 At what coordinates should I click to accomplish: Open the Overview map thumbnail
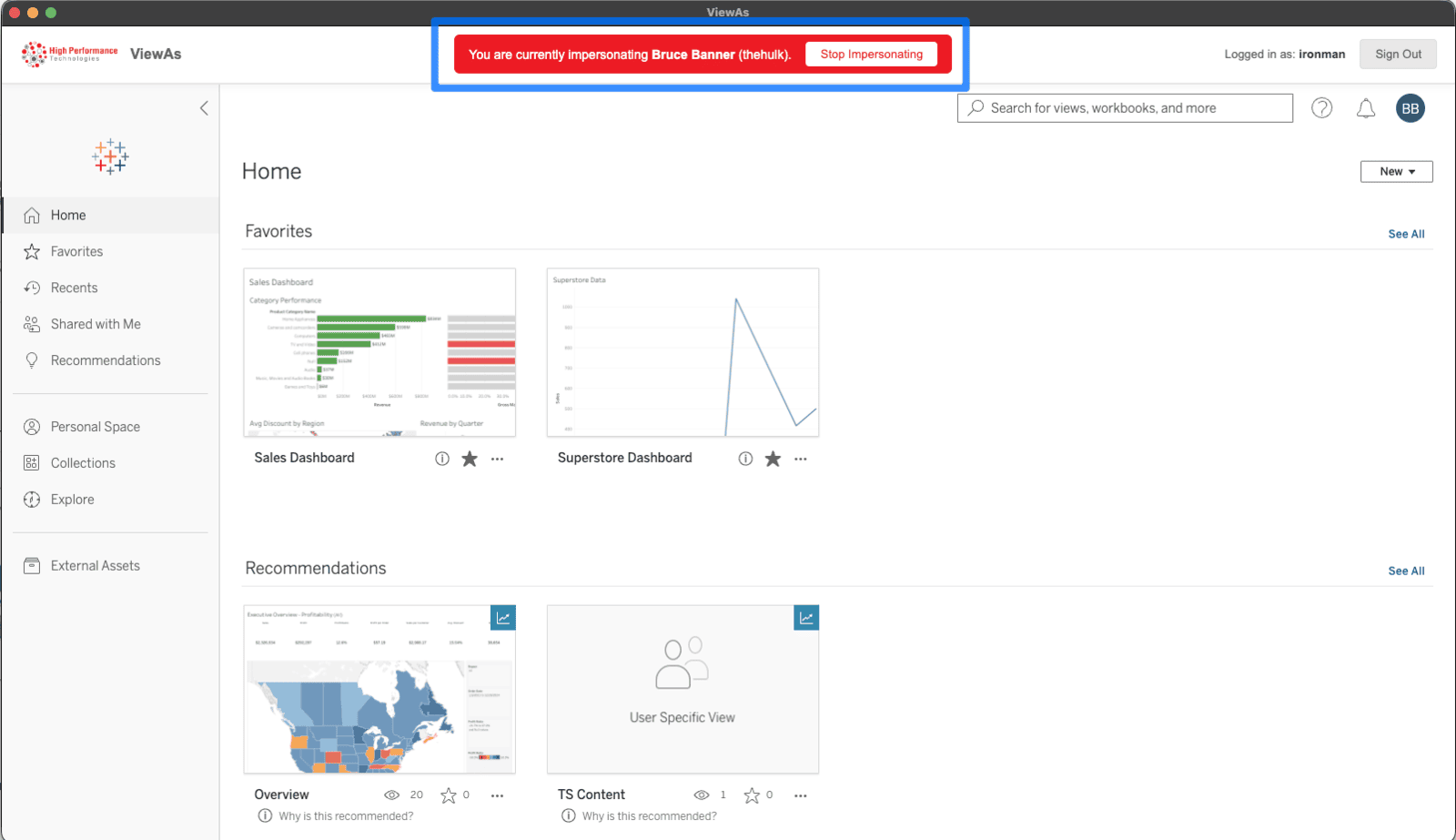379,690
